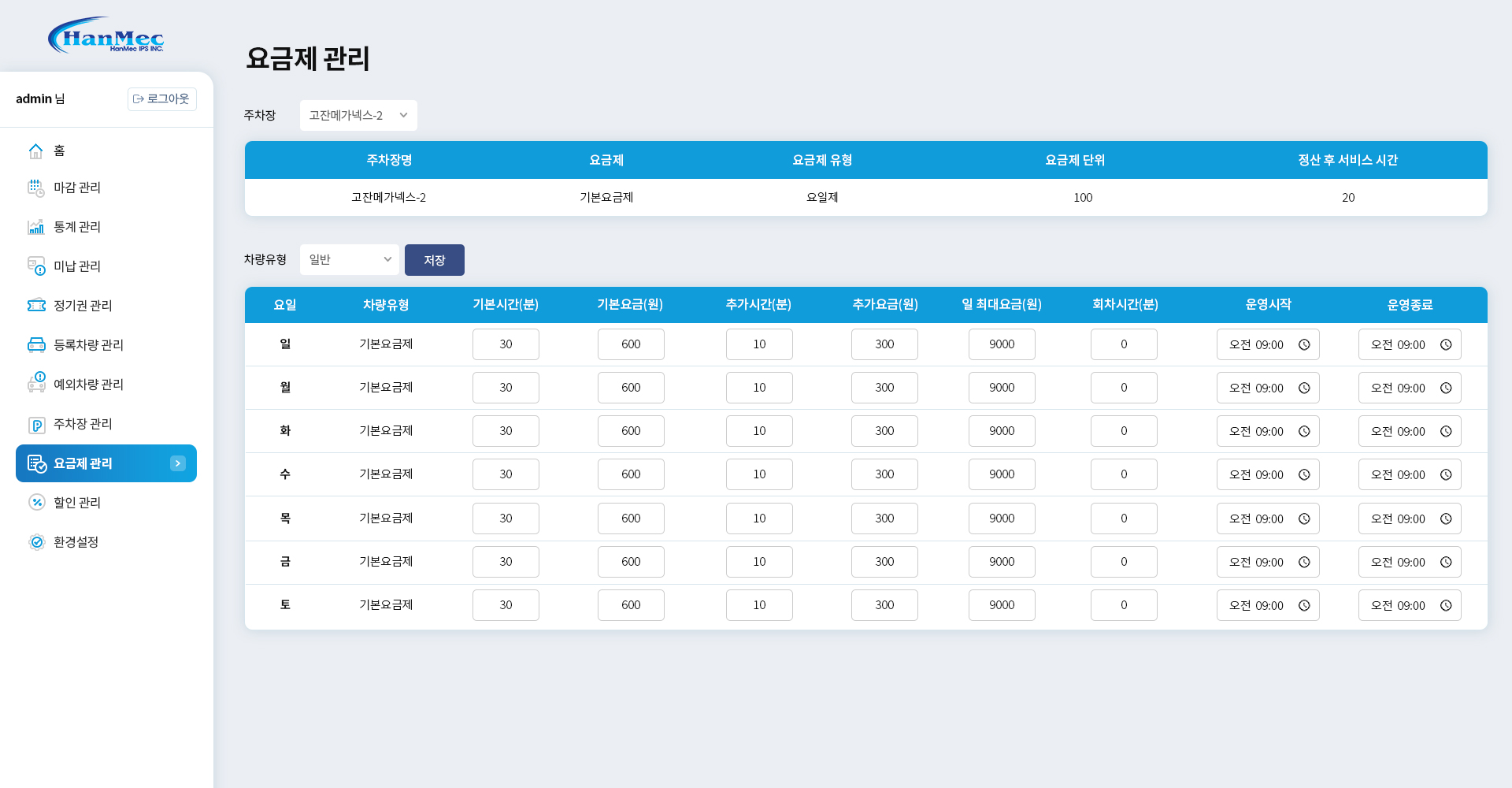Screen dimensions: 1512x788
Task: Click the admin 님 user label
Action: 40,99
